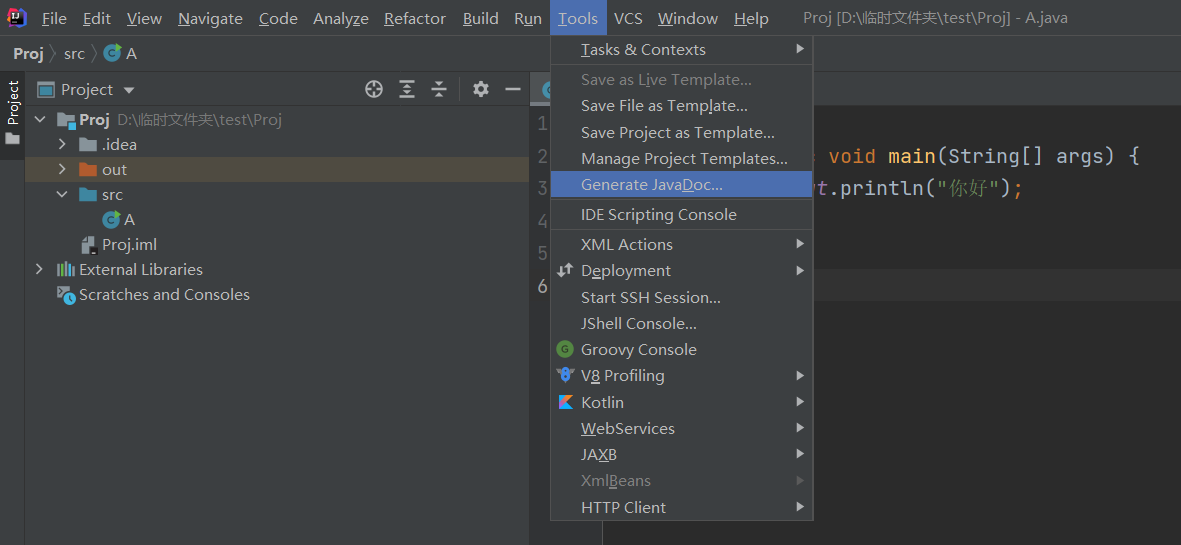This screenshot has width=1181, height=545.
Task: Click the Scratches and Consoles icon
Action: [66, 295]
